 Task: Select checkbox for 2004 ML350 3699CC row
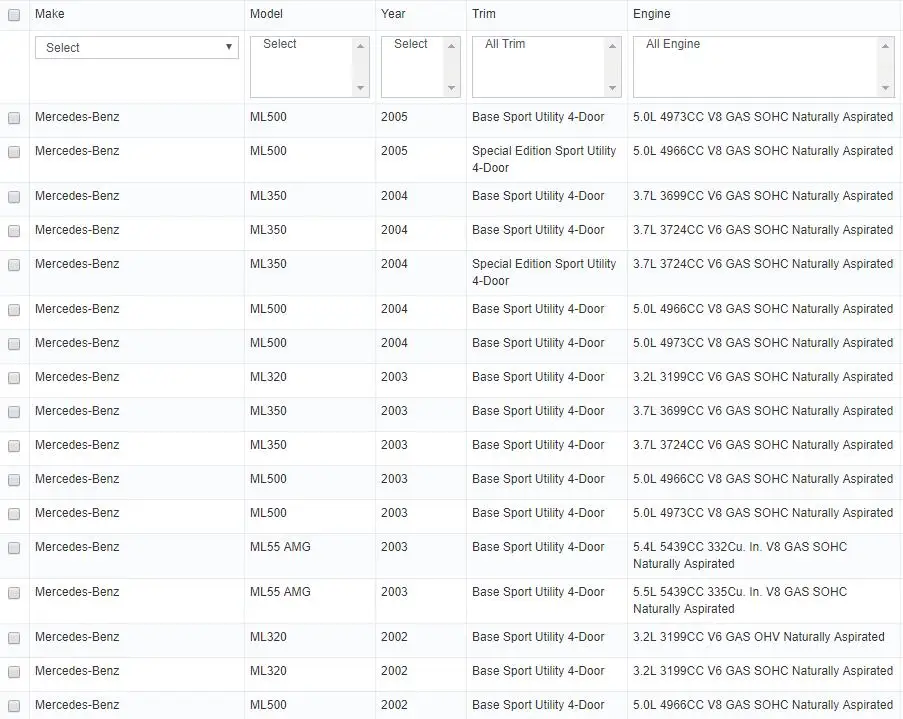pyautogui.click(x=14, y=197)
